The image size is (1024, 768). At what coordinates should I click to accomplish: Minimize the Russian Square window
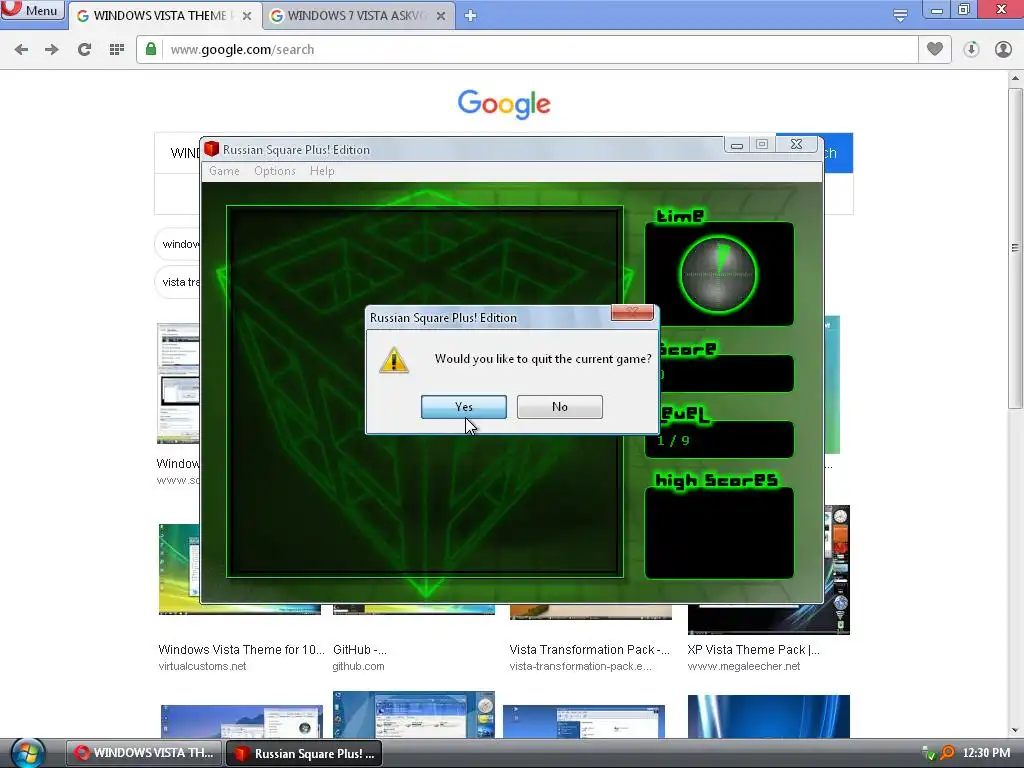pos(737,145)
